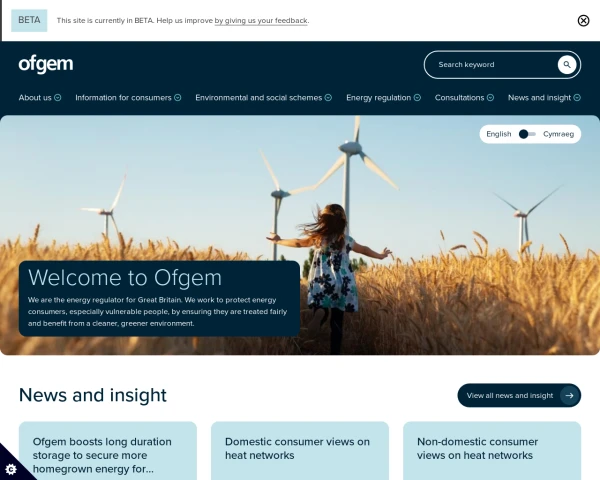Image resolution: width=600 pixels, height=480 pixels.
Task: Click the search magnifier icon
Action: coord(567,65)
